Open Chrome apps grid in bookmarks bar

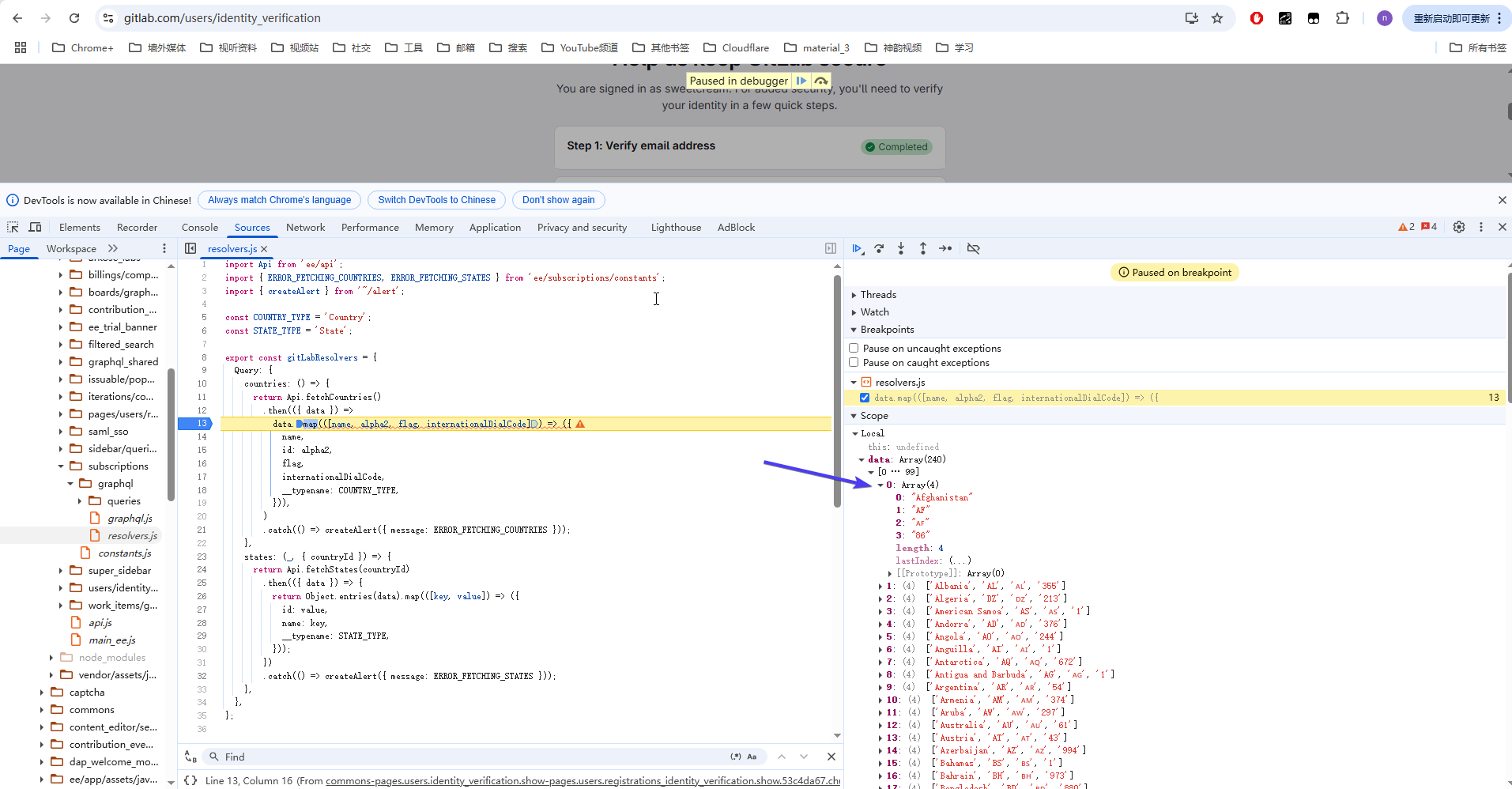click(x=21, y=47)
